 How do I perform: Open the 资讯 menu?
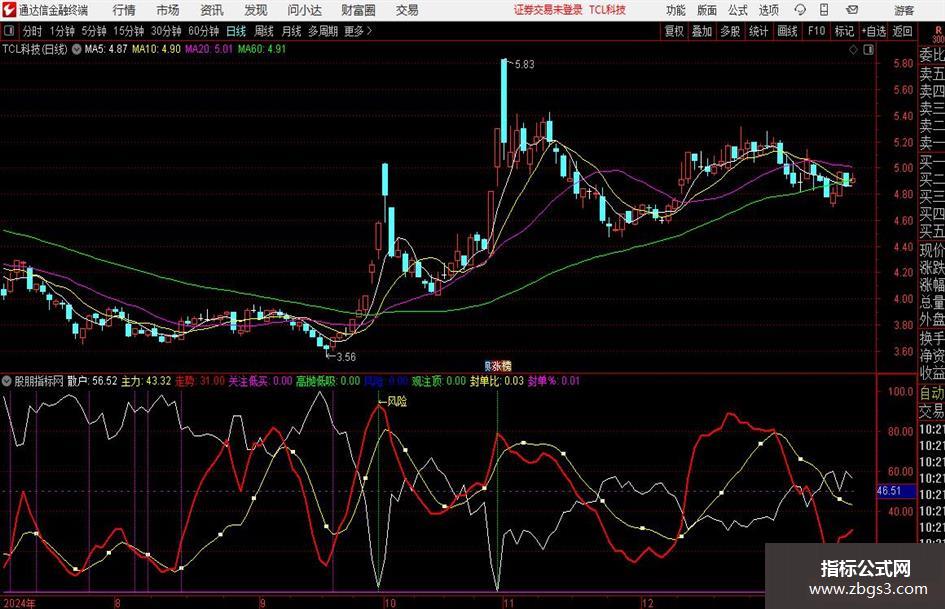click(x=212, y=10)
